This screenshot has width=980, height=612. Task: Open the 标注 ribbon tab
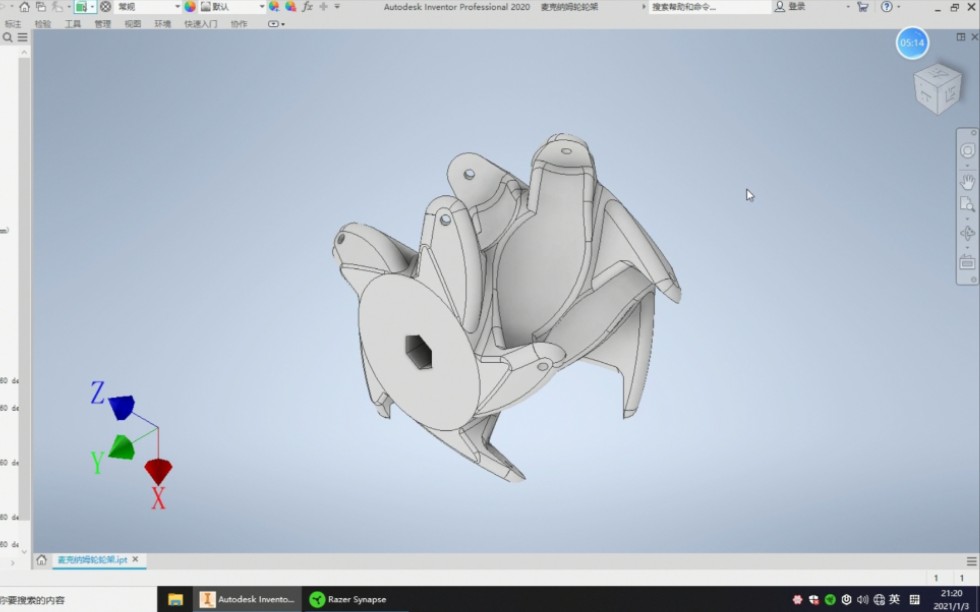click(x=12, y=24)
